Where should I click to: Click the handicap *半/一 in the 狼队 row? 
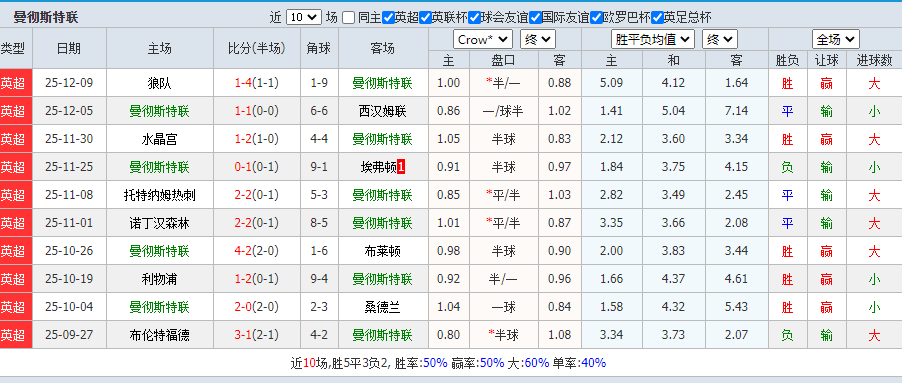click(503, 83)
